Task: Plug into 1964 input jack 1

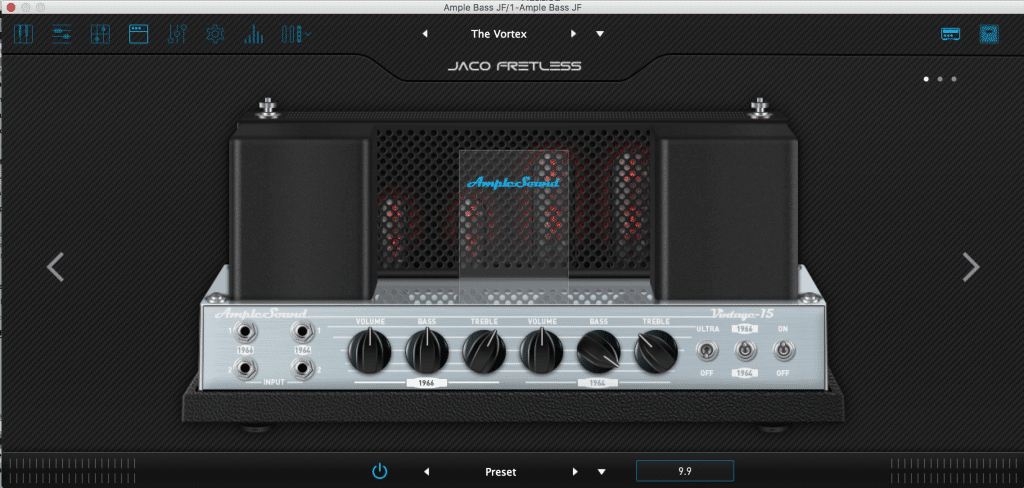Action: pyautogui.click(x=301, y=333)
